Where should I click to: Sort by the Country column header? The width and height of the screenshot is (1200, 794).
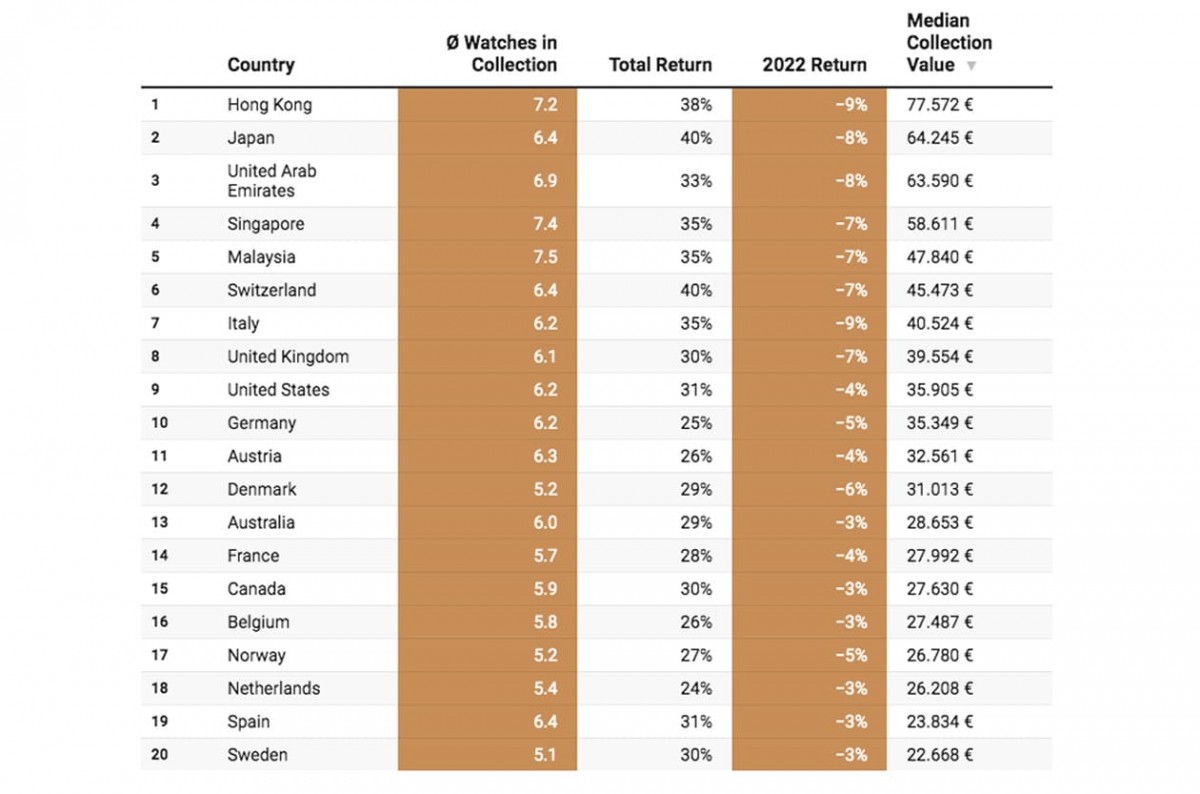tap(260, 65)
